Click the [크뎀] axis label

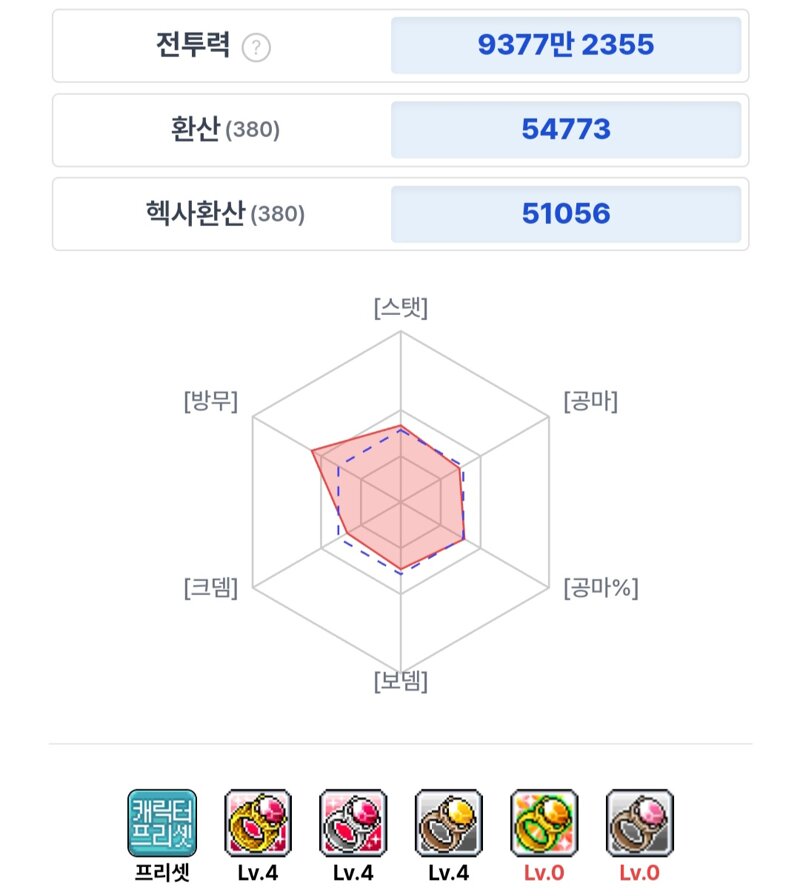211,587
